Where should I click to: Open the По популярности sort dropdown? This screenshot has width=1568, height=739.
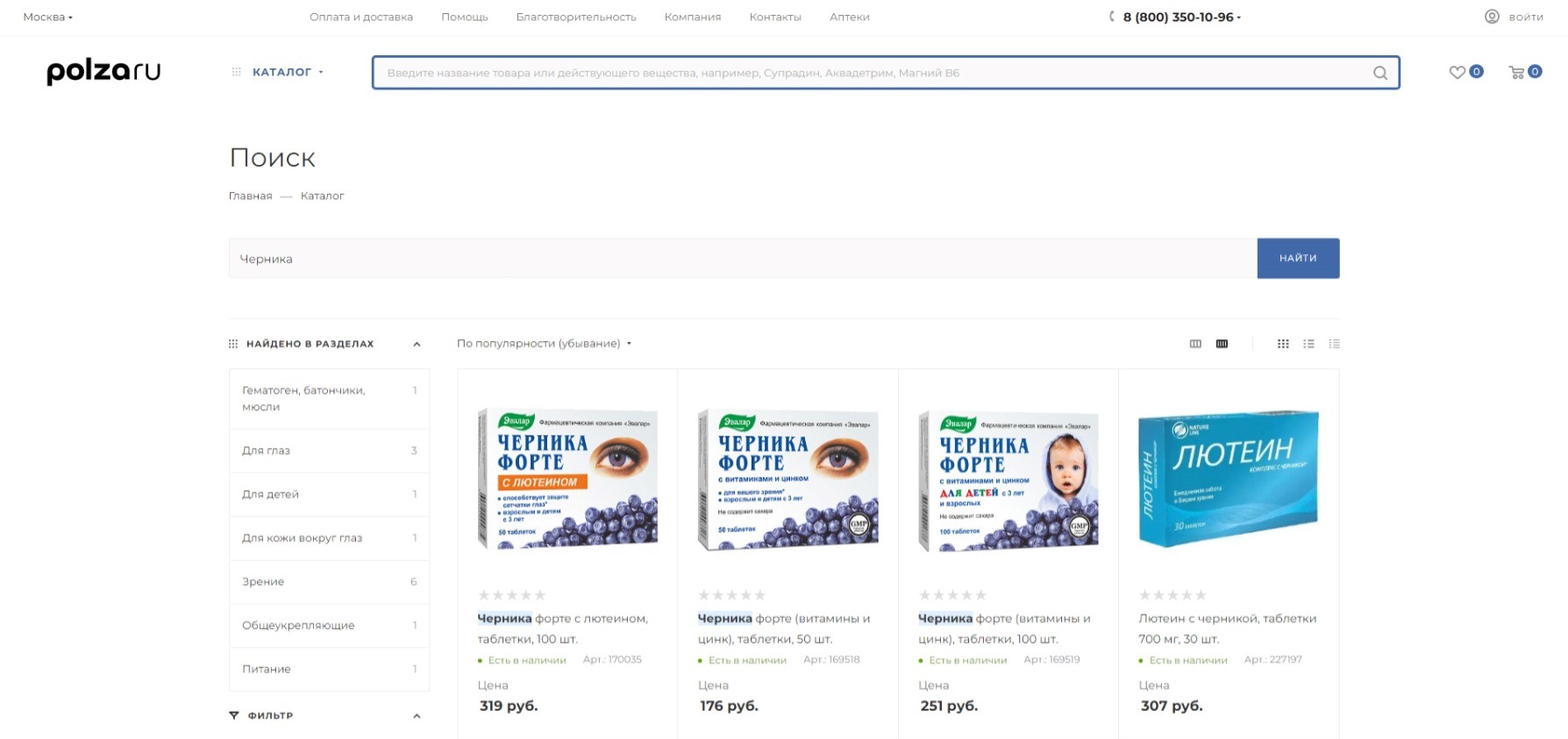pyautogui.click(x=544, y=344)
